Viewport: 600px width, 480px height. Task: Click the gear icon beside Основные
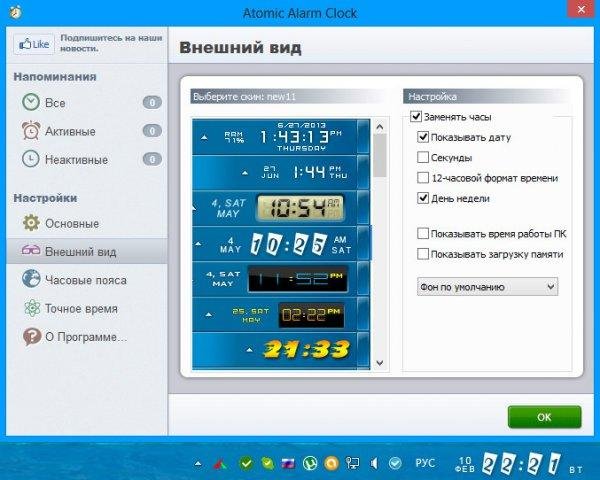[x=31, y=223]
